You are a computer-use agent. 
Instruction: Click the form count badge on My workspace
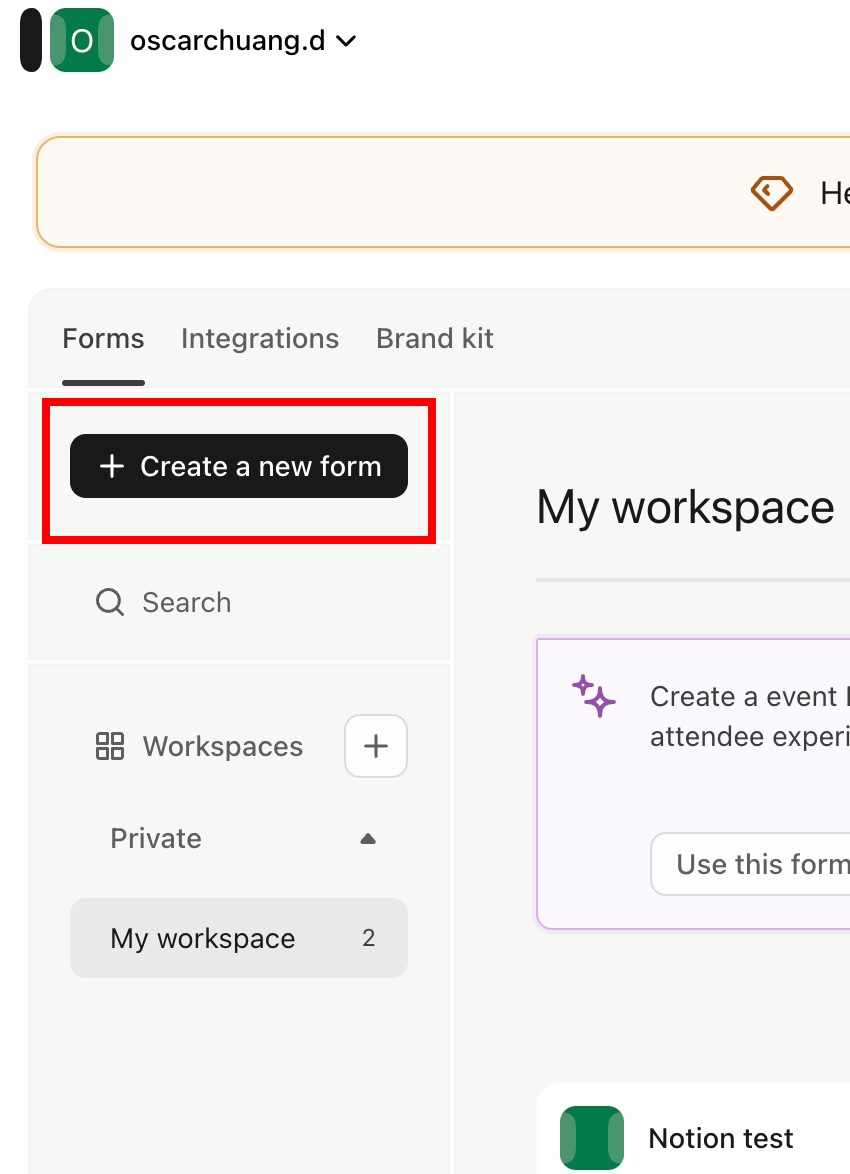(x=368, y=938)
